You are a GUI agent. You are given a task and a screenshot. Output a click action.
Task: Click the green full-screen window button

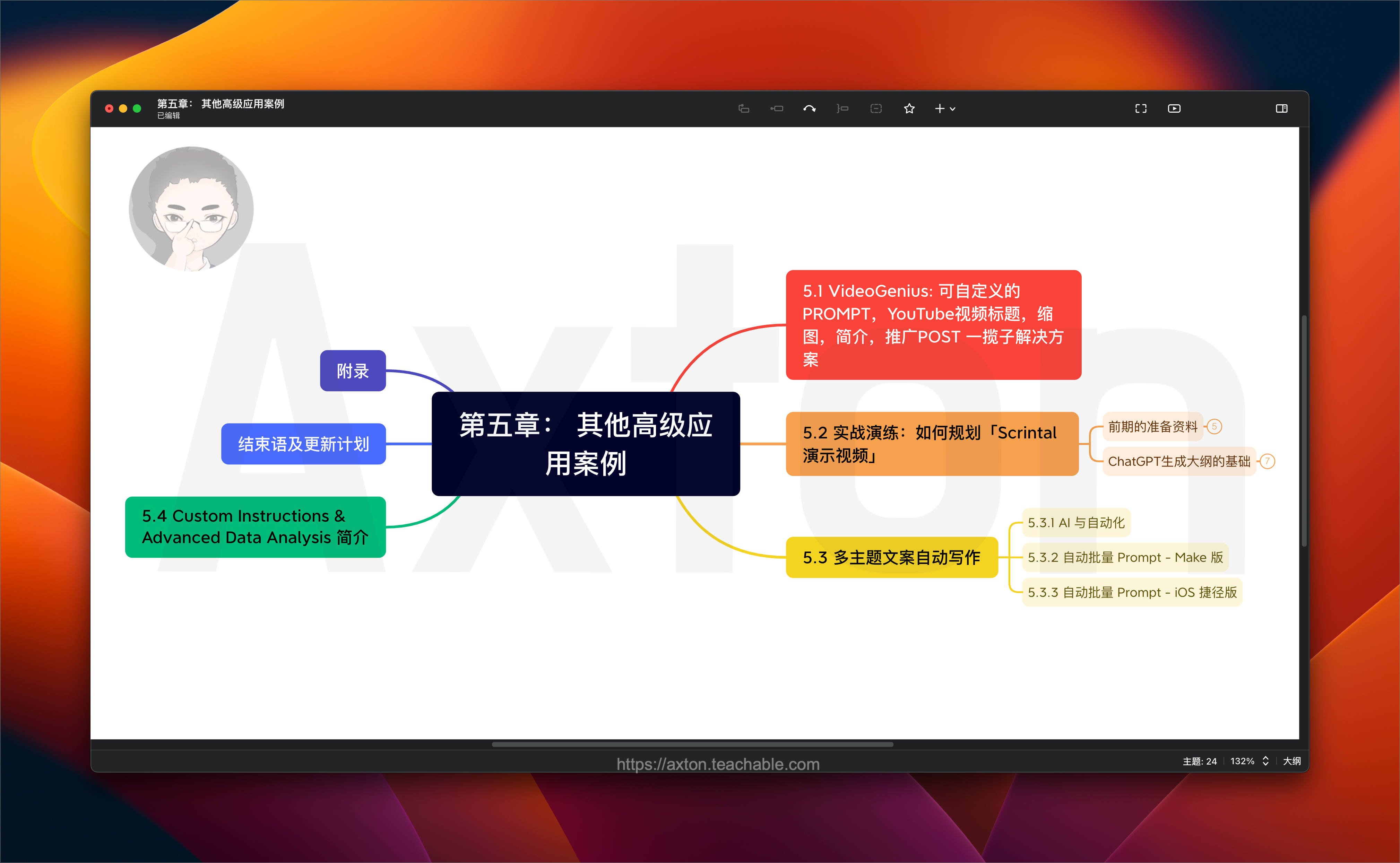click(137, 108)
